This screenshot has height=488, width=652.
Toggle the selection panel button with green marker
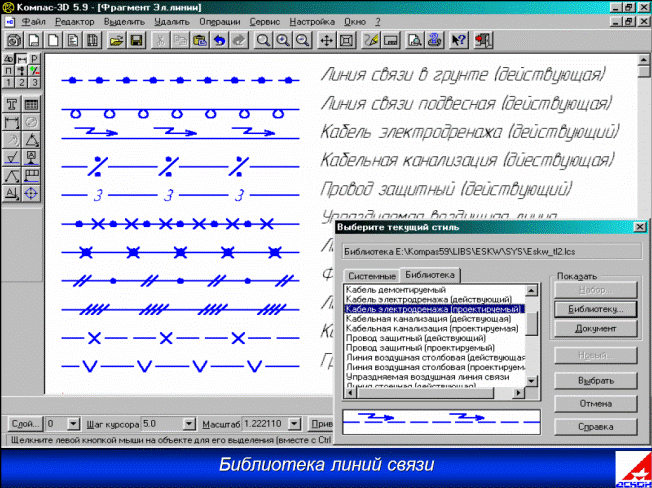34,71
